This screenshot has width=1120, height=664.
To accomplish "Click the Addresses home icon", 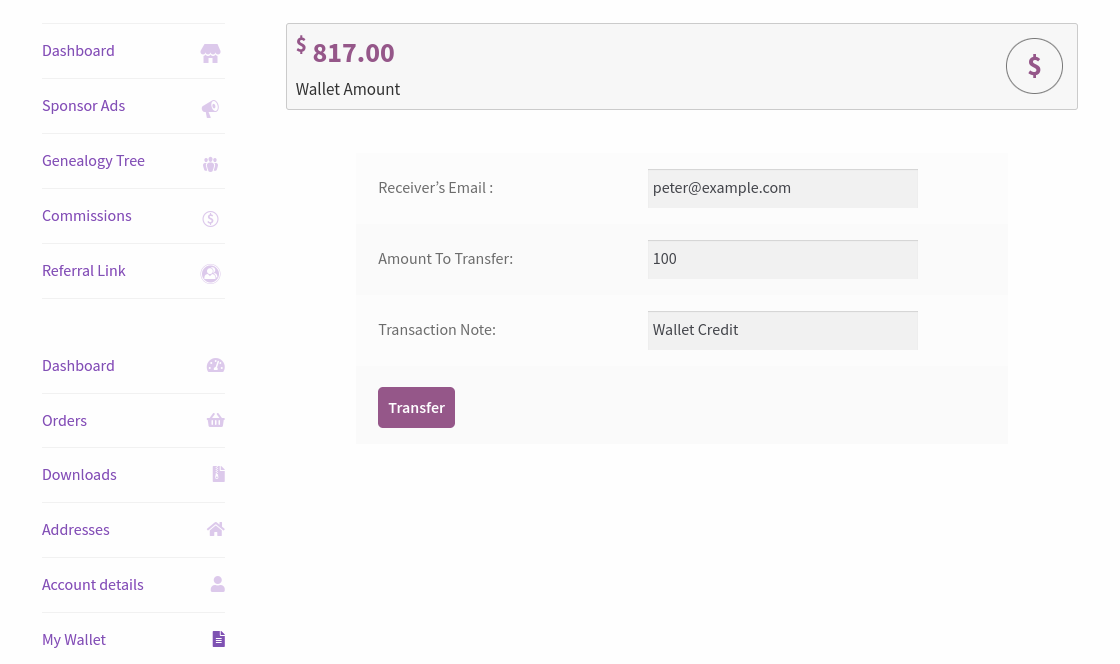I will (215, 529).
